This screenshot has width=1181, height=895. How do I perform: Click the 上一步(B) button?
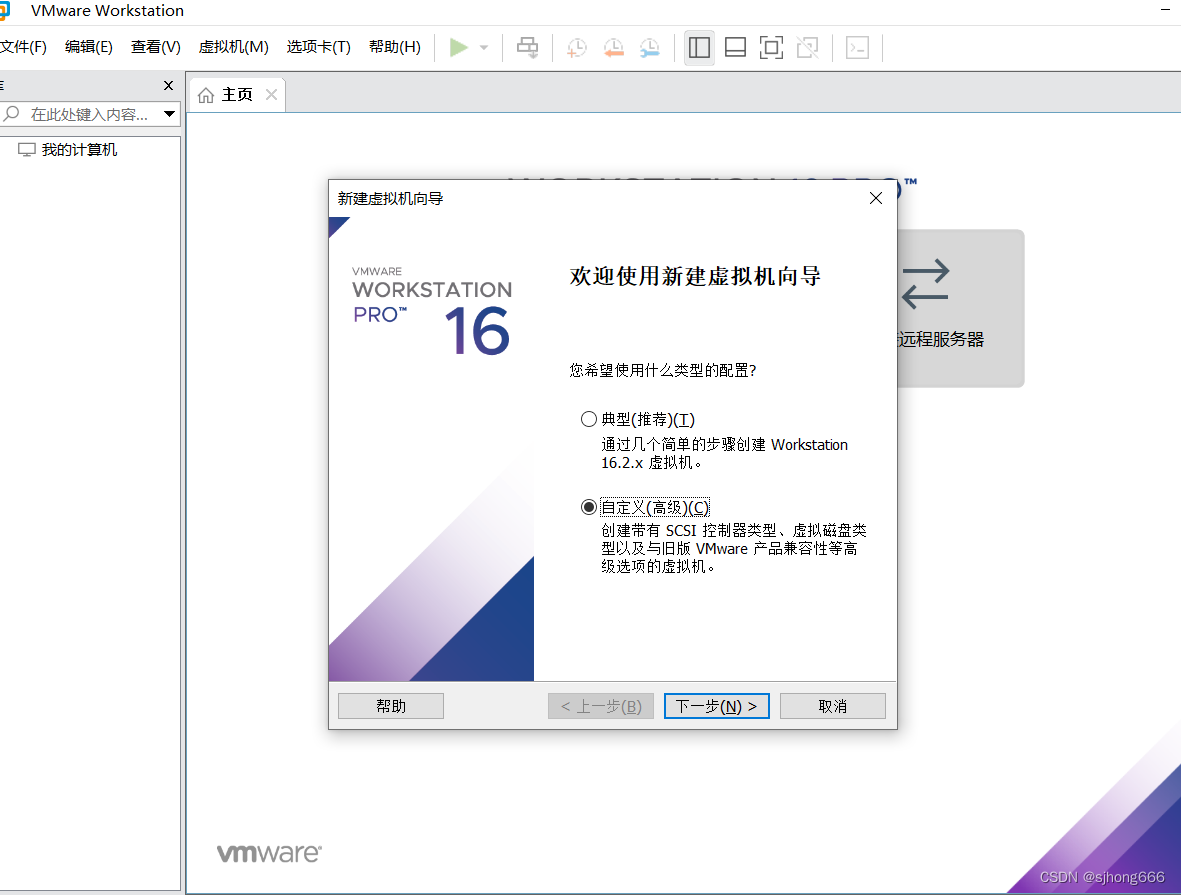pyautogui.click(x=600, y=706)
